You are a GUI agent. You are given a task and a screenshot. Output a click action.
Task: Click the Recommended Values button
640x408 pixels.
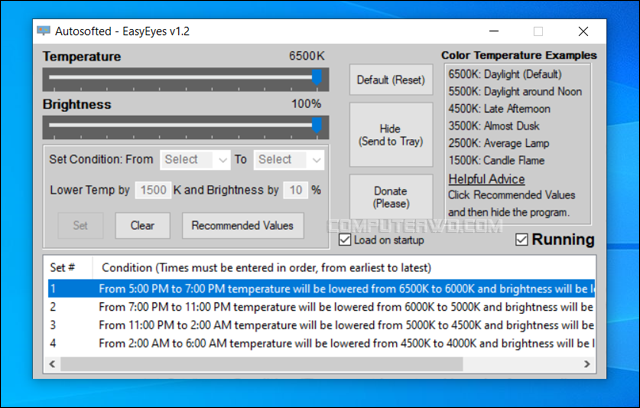(x=242, y=225)
